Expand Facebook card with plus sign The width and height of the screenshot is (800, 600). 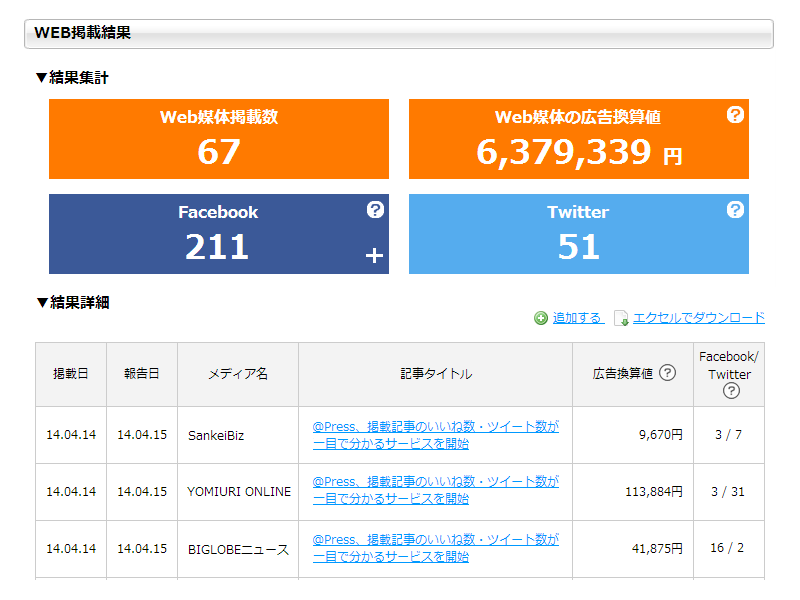coord(374,255)
